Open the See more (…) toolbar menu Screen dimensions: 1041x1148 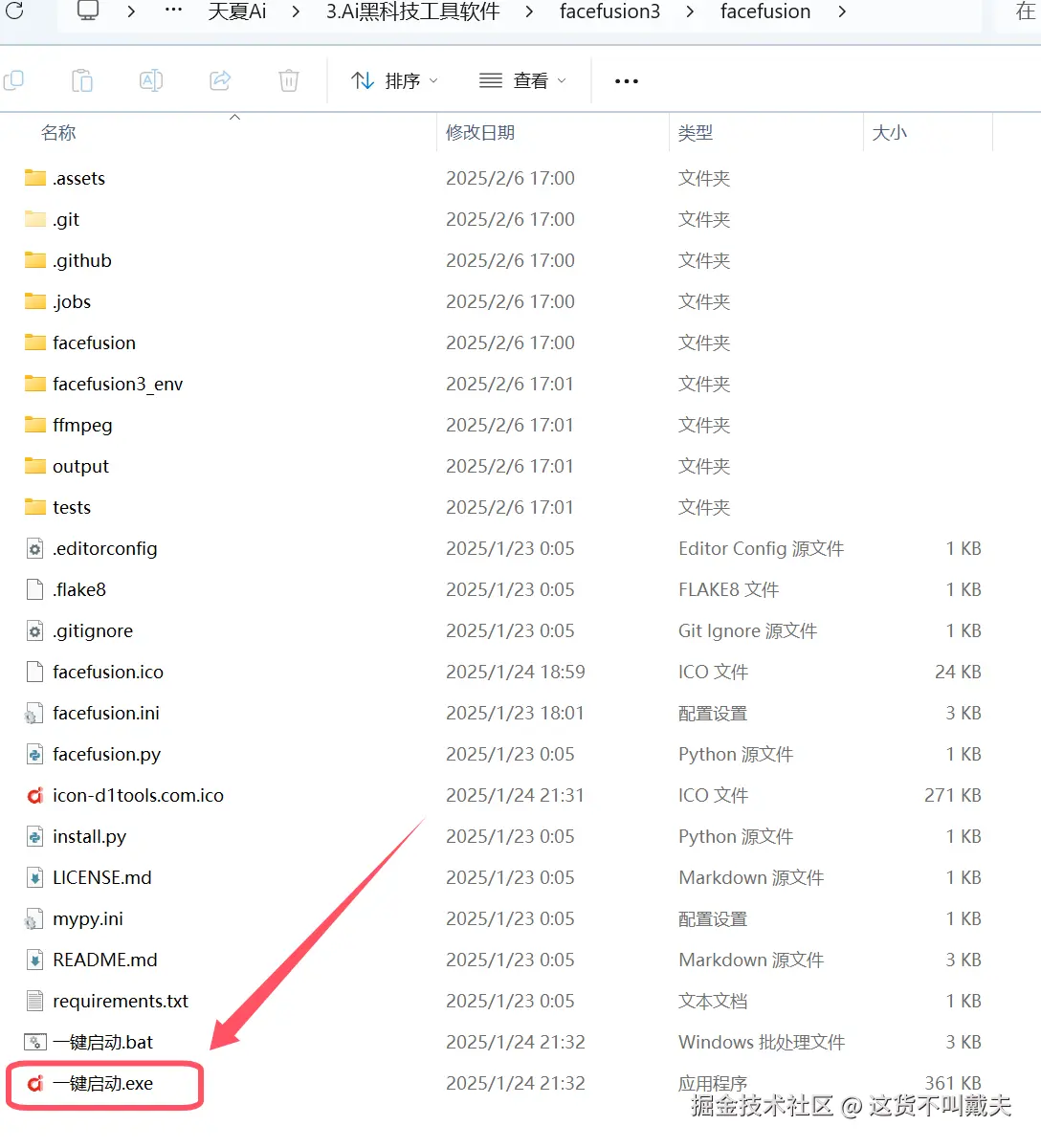pos(627,81)
